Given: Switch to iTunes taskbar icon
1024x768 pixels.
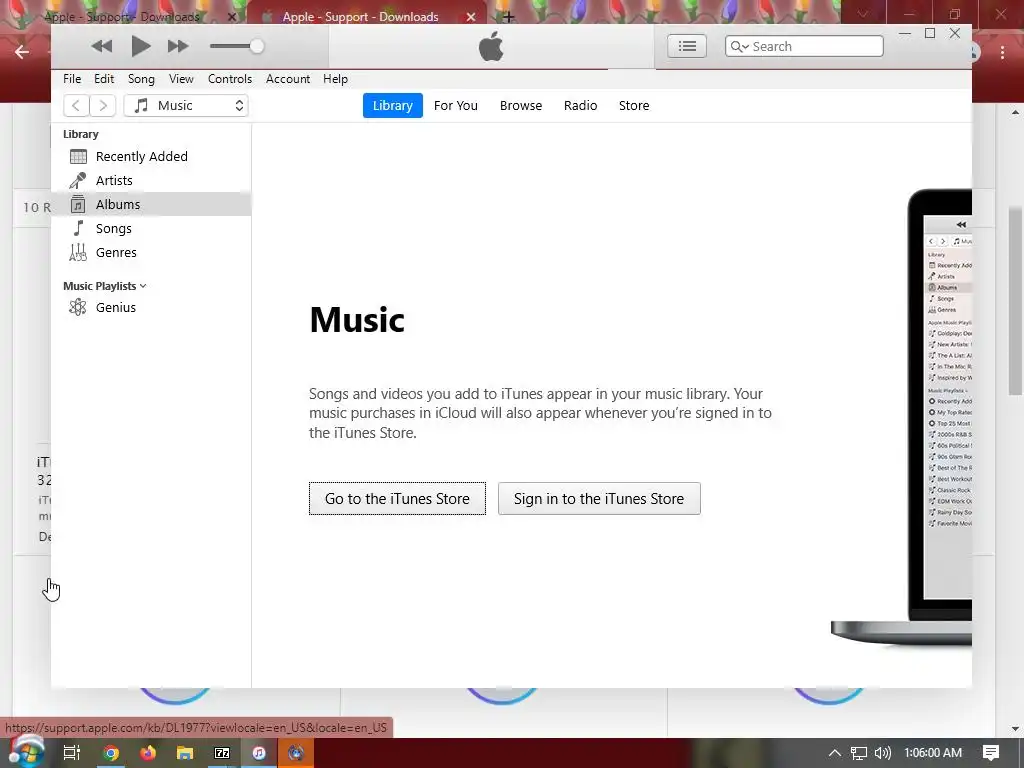Looking at the screenshot, I should click(259, 753).
